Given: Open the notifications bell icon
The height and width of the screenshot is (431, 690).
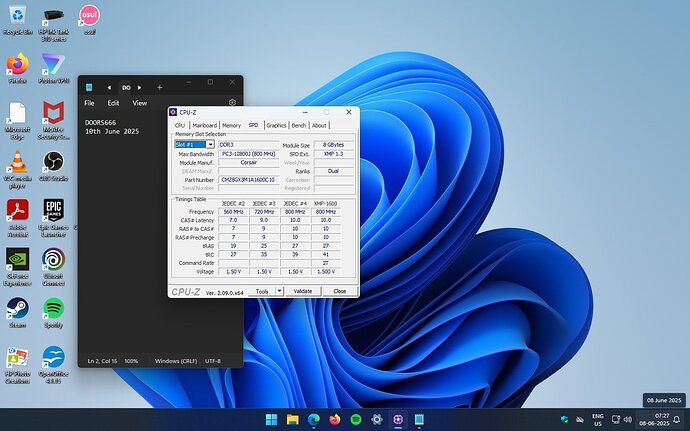Looking at the screenshot, I should click(x=677, y=420).
